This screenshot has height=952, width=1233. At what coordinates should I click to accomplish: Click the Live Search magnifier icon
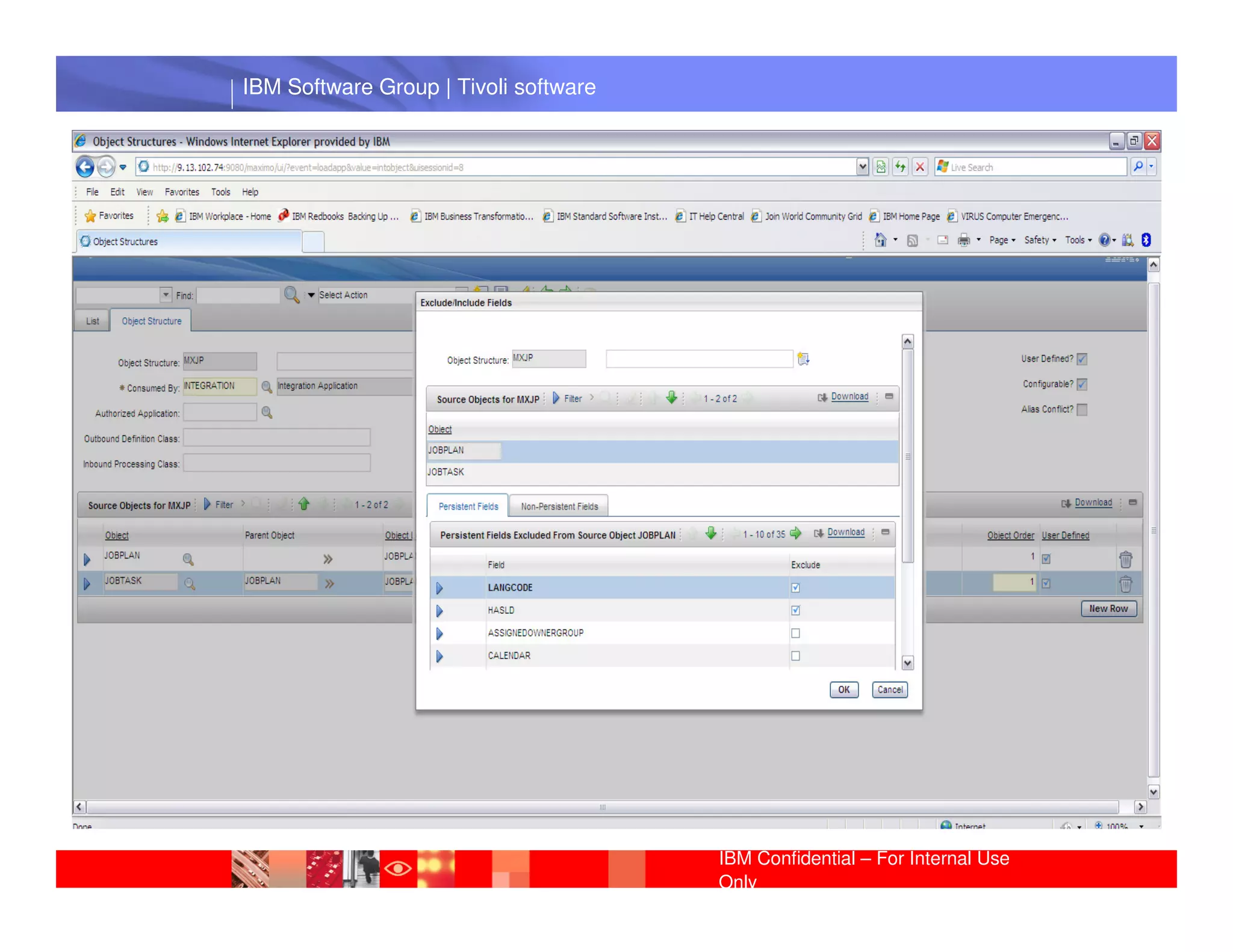tap(1138, 167)
